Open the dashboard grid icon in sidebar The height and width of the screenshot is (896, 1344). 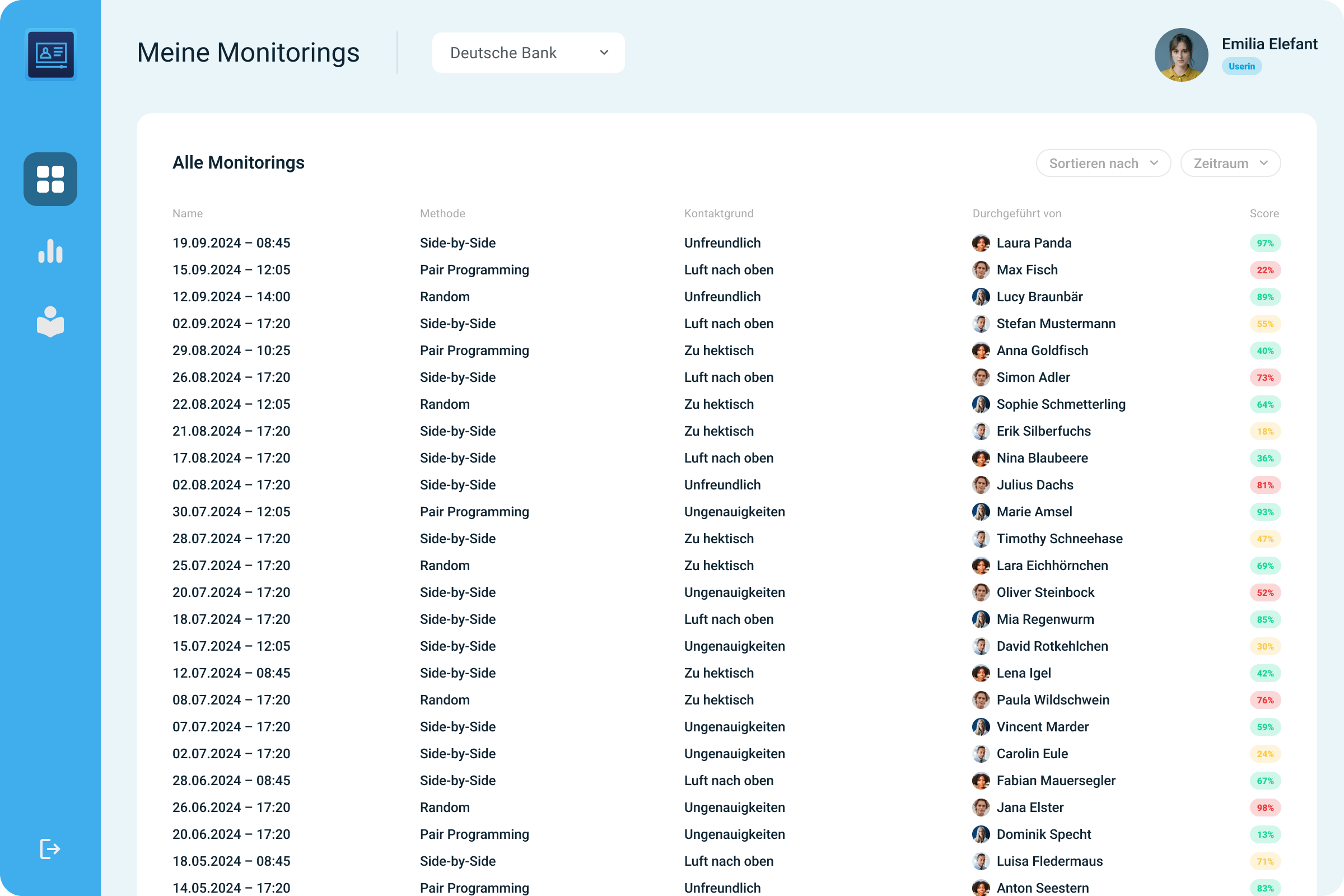pos(50,179)
